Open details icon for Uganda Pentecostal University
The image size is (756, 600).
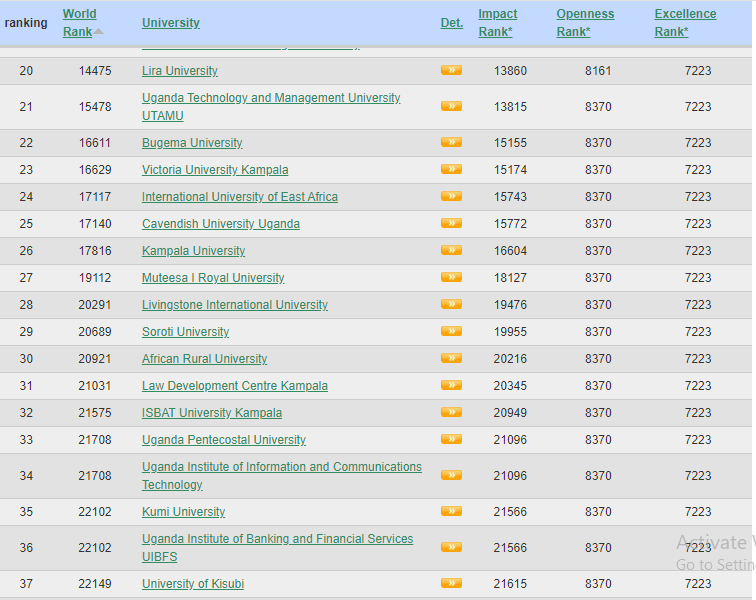(451, 439)
